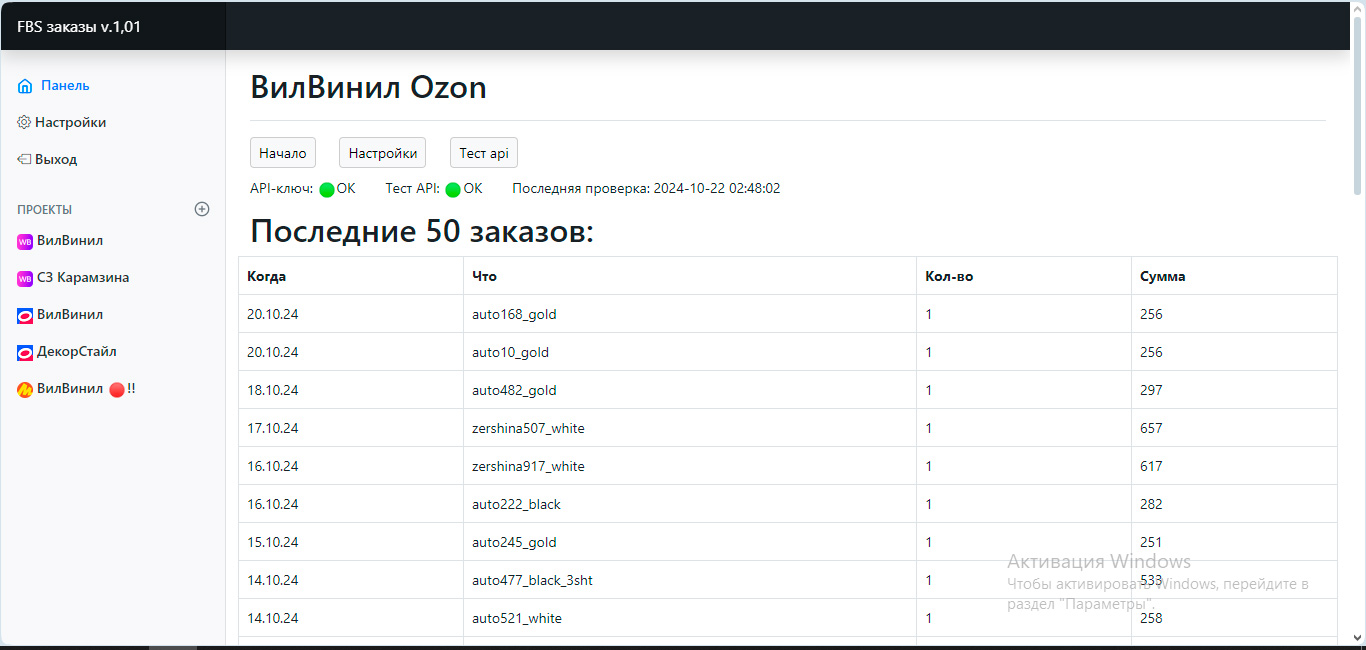This screenshot has width=1366, height=650.
Task: Click the Wildberries icon next to ВилВинил
Action: (25, 241)
